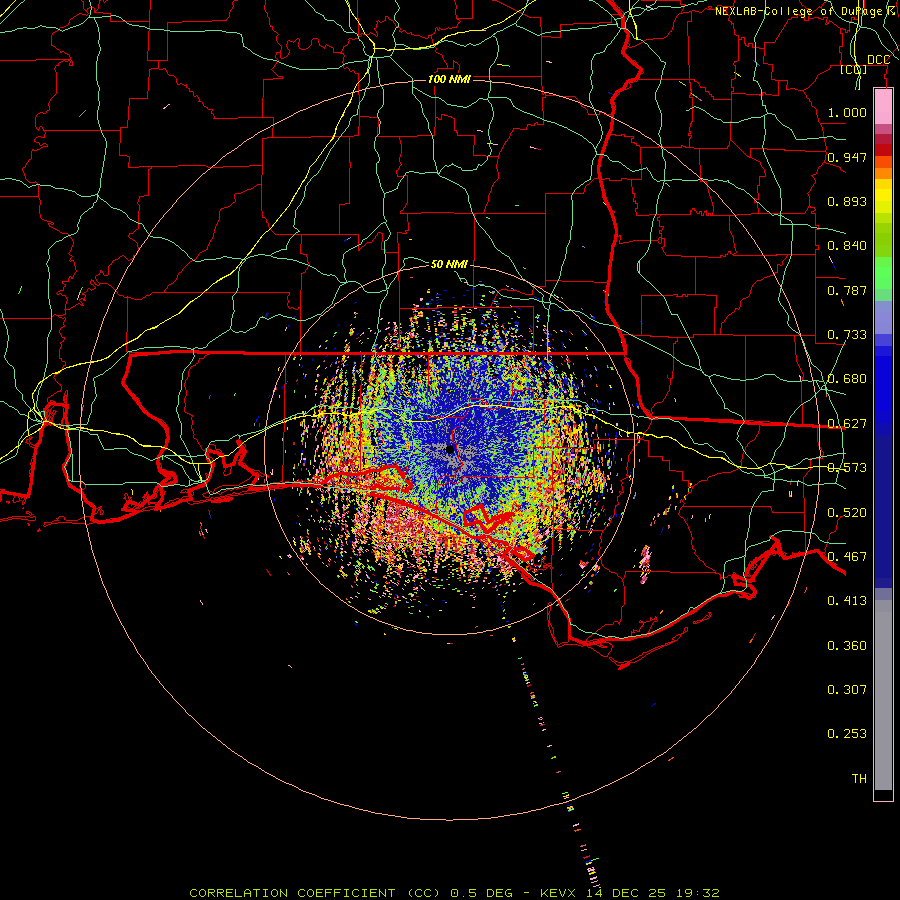Click the 0.680 scale value
The image size is (900, 900).
[847, 379]
